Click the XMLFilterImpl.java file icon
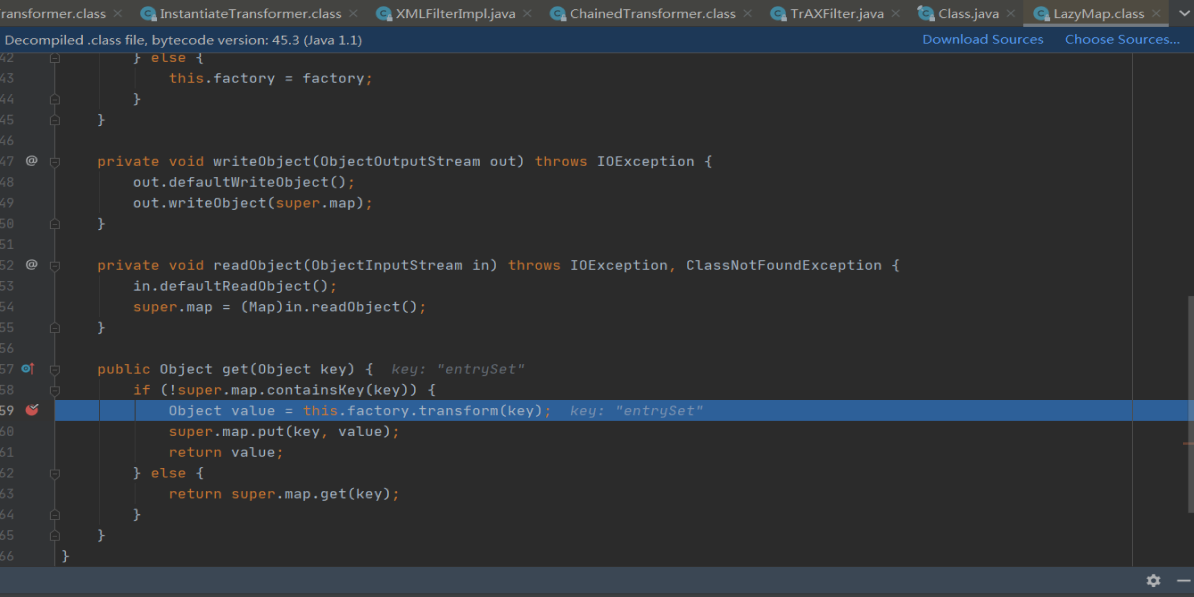This screenshot has width=1194, height=597. click(x=385, y=14)
